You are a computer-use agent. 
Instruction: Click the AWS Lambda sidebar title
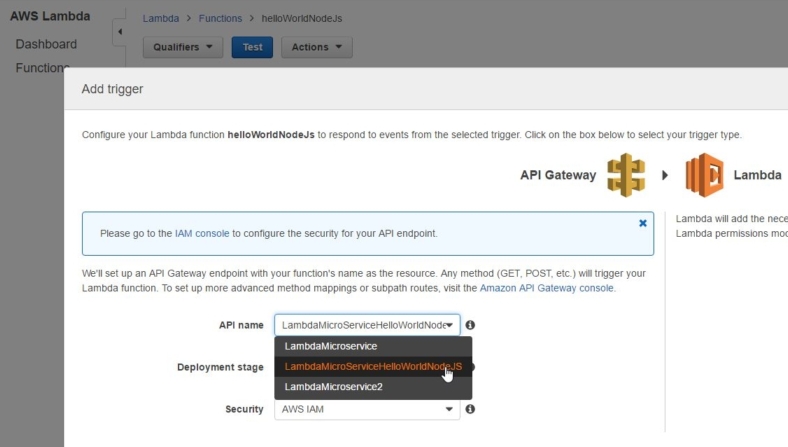50,16
